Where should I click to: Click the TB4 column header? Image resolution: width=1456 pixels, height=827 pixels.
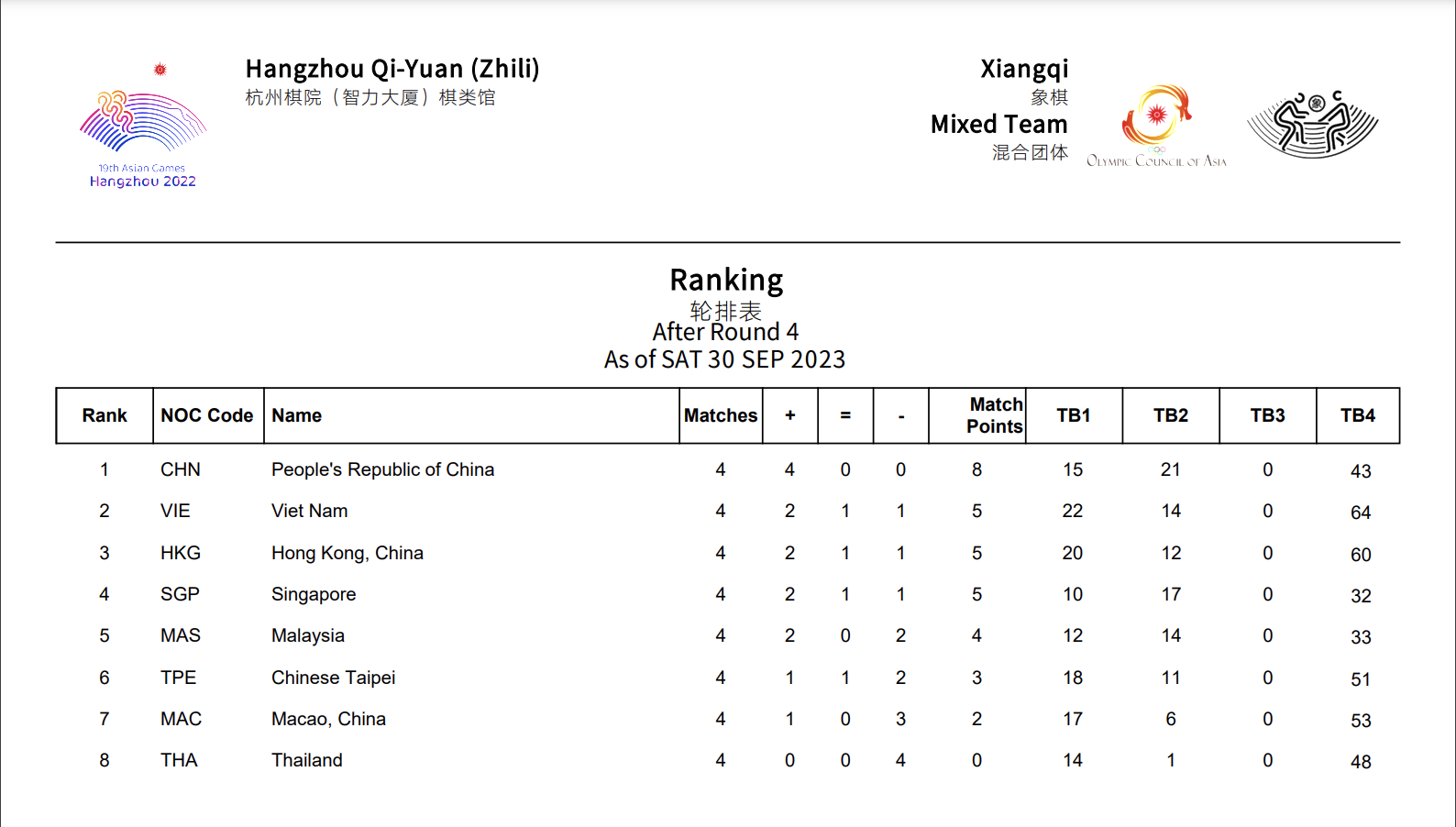1358,415
